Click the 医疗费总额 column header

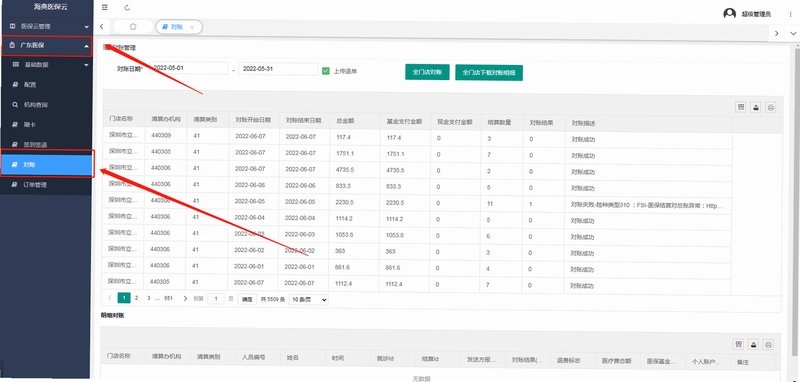point(617,360)
